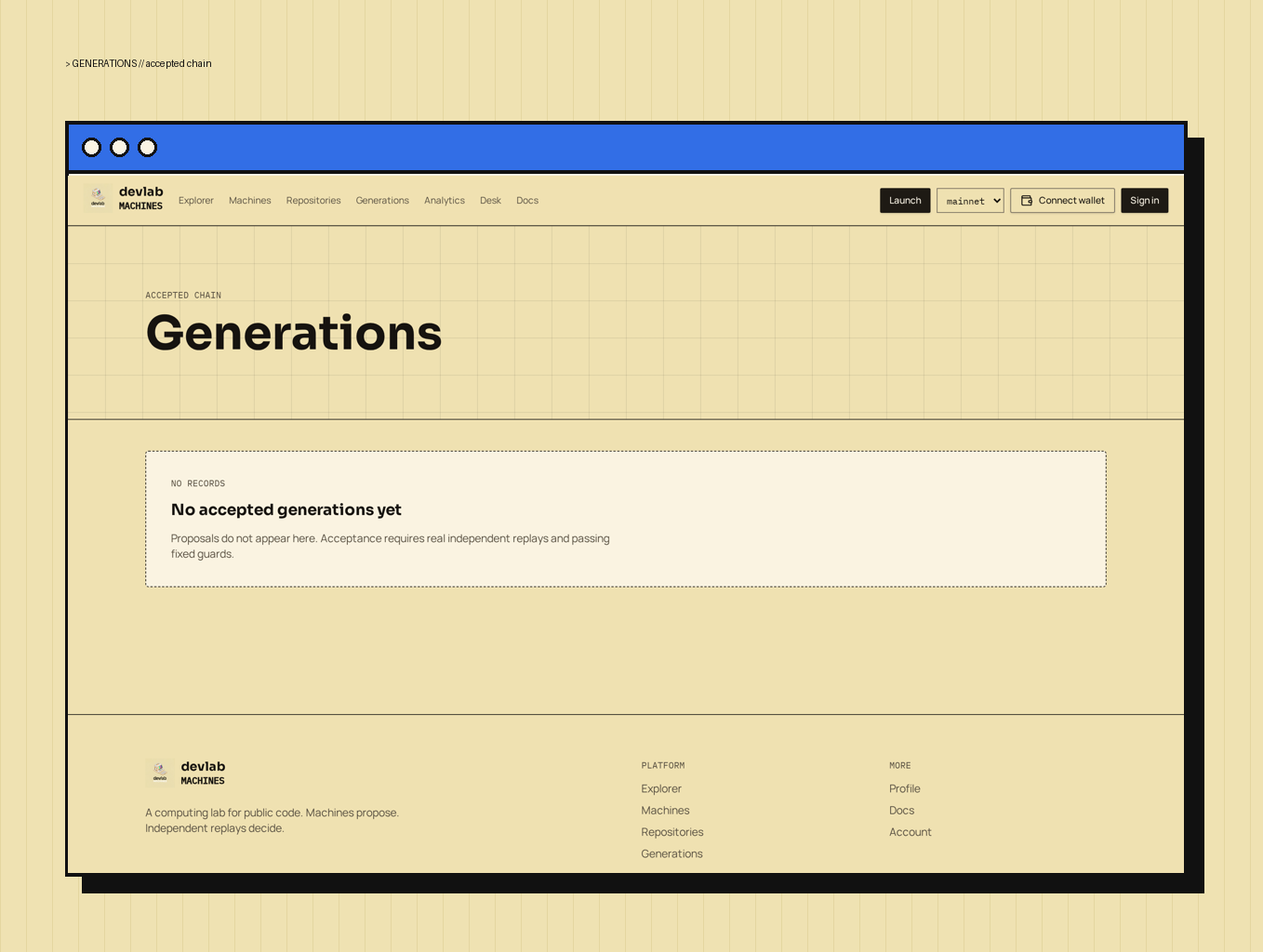Screen dimensions: 1263x952
Task: Select Repositories in the top navigation
Action: point(313,201)
